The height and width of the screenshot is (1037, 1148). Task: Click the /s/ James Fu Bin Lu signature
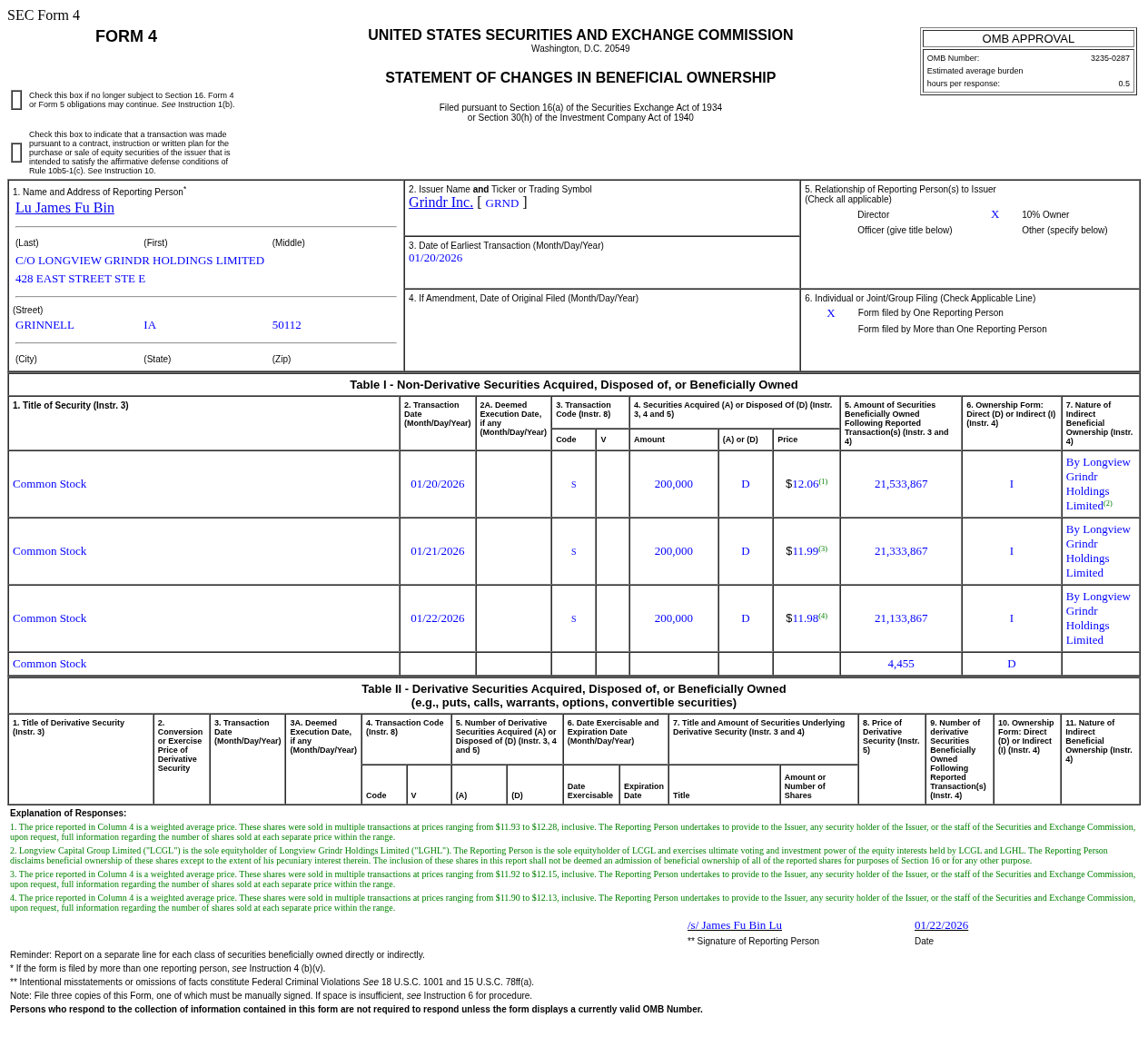[735, 925]
